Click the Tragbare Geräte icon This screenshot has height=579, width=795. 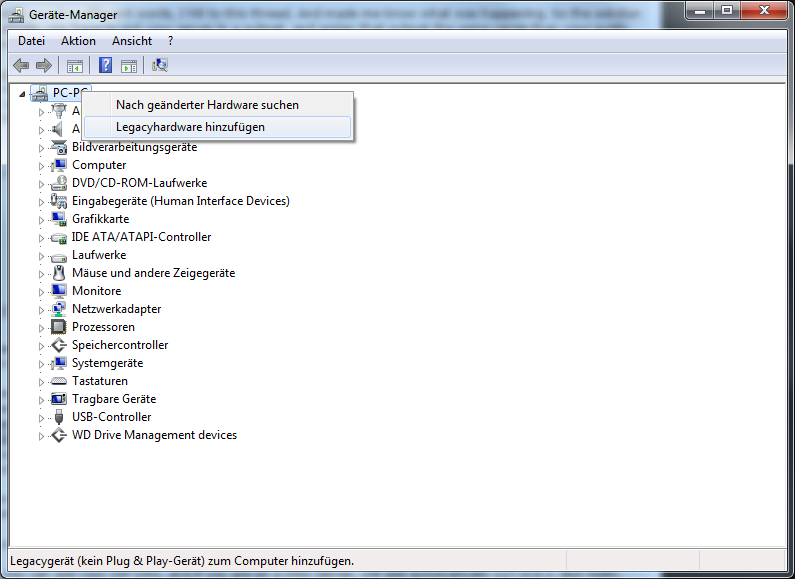pos(59,399)
